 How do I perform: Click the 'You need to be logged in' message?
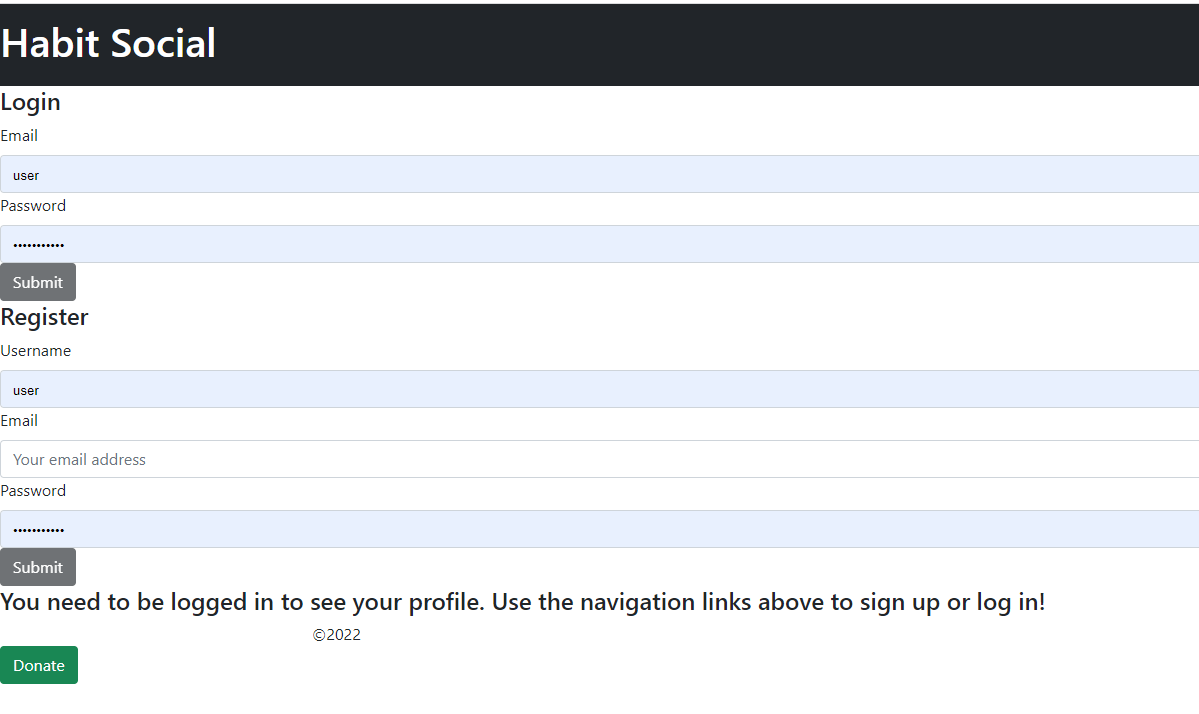522,601
